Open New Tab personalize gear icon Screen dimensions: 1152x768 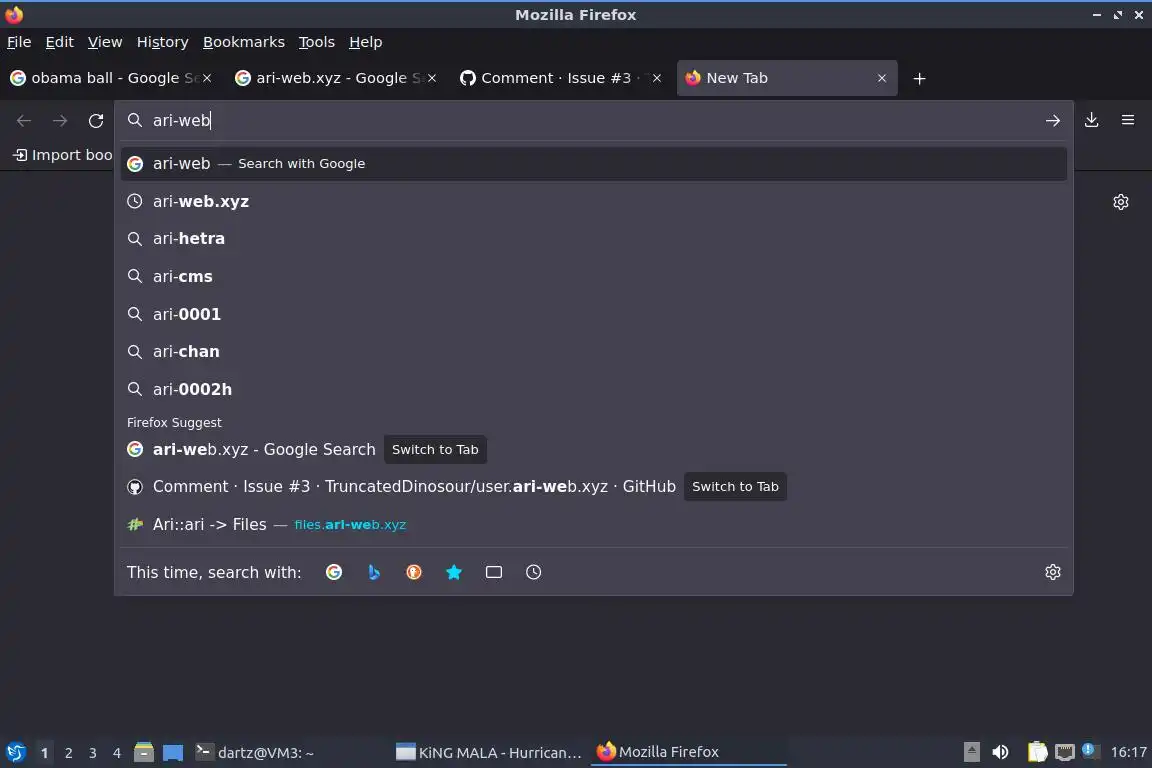1120,201
